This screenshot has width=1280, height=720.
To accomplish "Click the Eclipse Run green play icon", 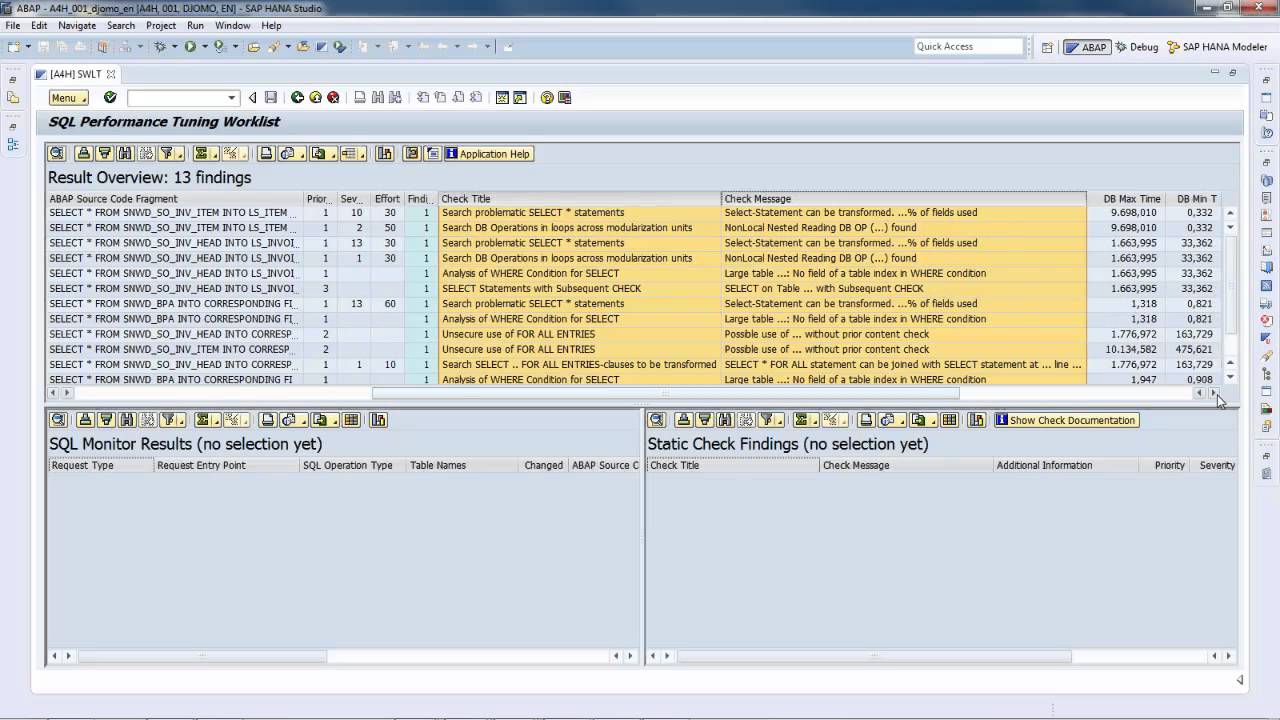I will point(190,46).
